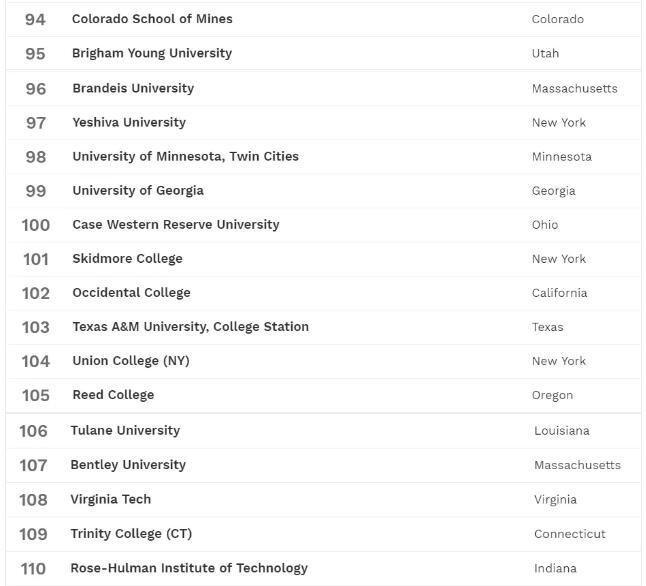This screenshot has height=586, width=646.
Task: Select Skidmore College row name
Action: pos(127,258)
